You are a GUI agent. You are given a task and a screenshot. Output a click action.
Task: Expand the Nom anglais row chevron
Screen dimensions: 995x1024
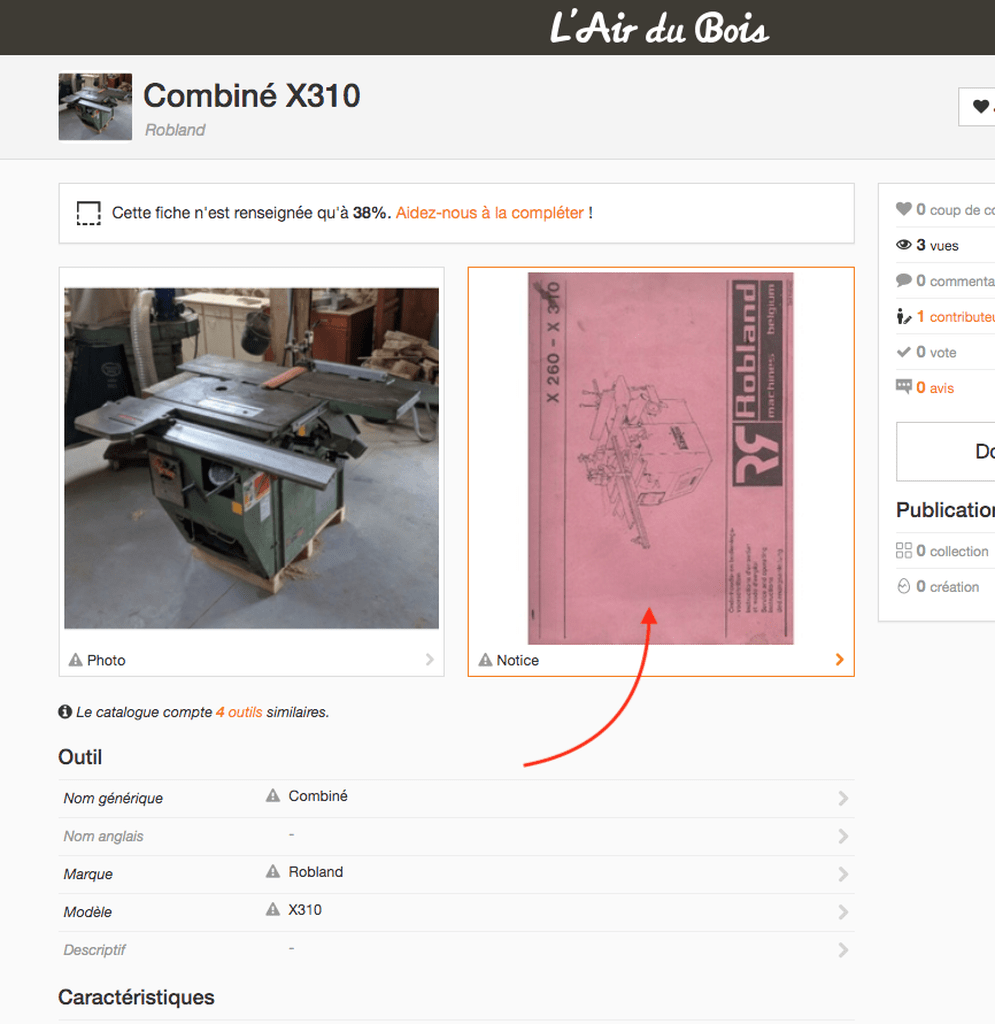coord(843,836)
